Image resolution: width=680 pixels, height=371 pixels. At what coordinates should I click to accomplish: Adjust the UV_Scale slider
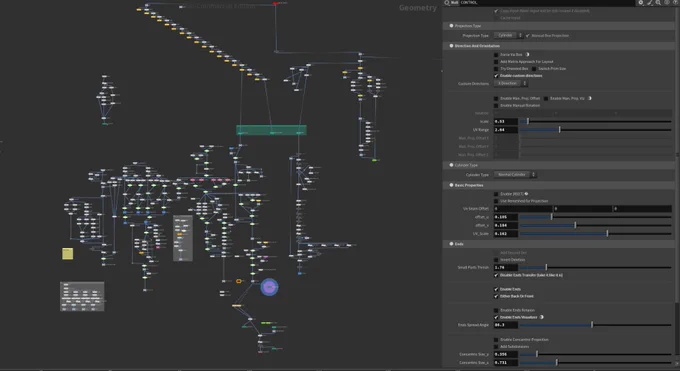point(596,233)
